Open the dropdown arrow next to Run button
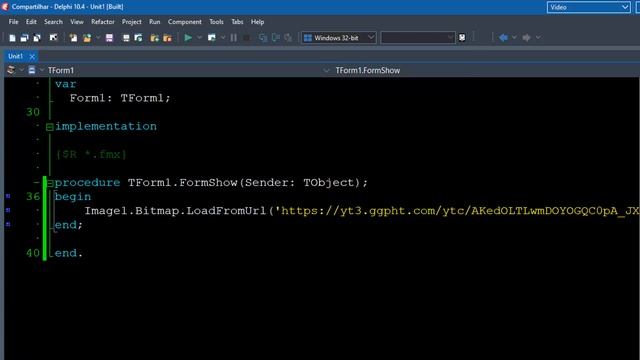The image size is (640, 360). click(200, 38)
